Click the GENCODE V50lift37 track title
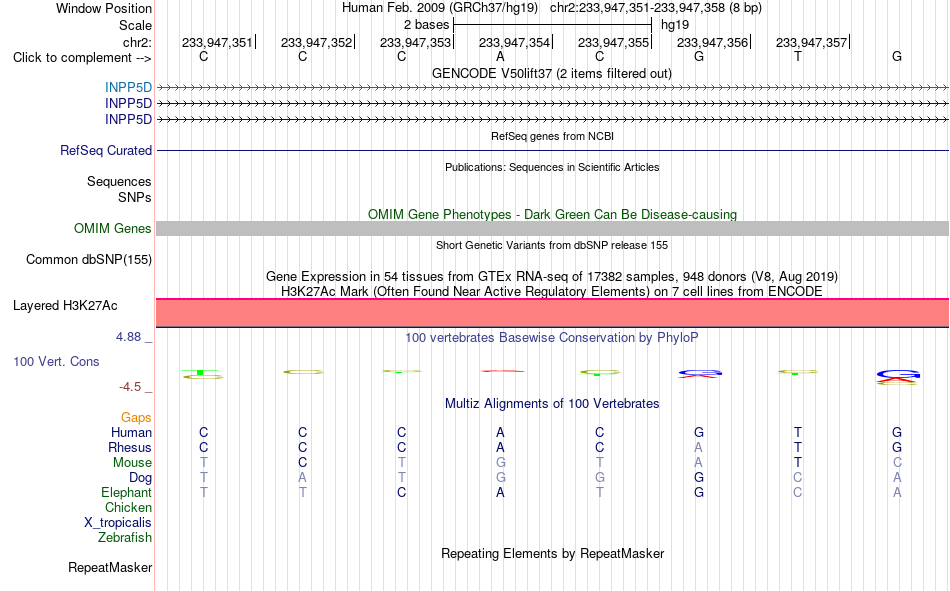950x591 pixels. pos(551,73)
